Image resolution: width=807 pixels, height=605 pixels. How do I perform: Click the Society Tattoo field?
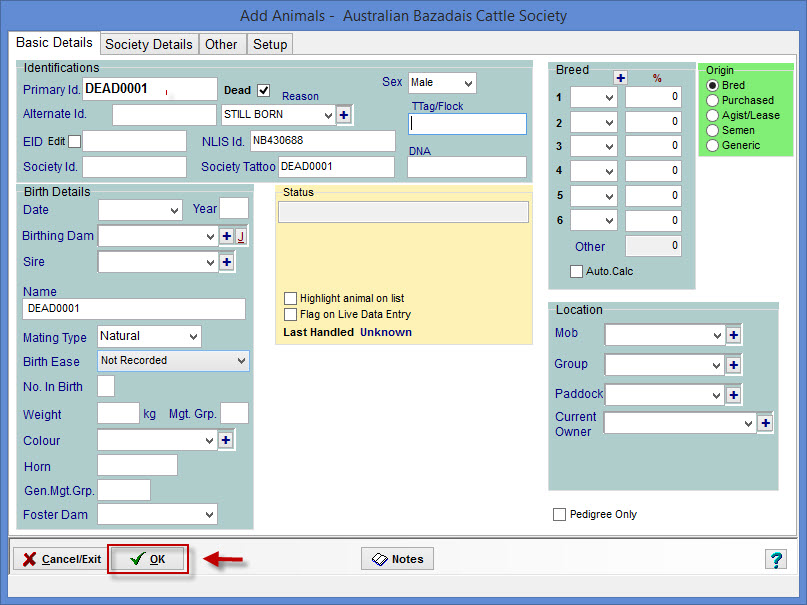pyautogui.click(x=337, y=167)
